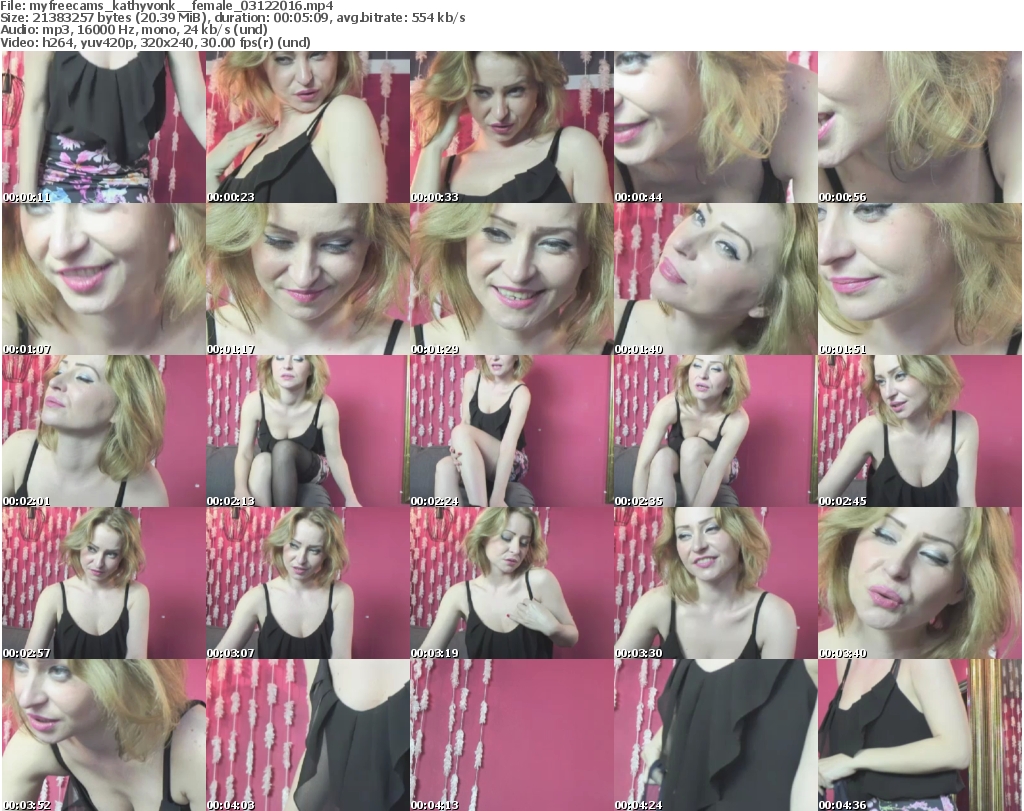Click the File name header line
The width and height of the screenshot is (1024, 811).
tap(167, 6)
